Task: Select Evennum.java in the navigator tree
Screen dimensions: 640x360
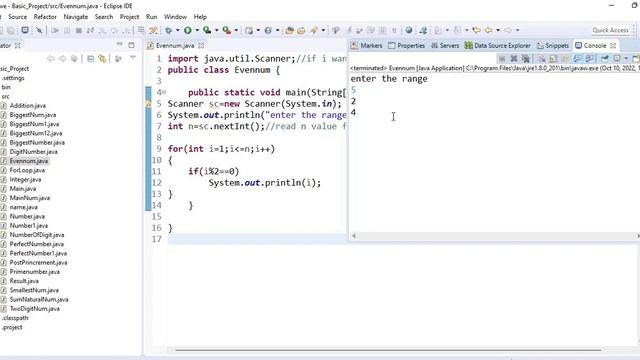Action: [29, 161]
